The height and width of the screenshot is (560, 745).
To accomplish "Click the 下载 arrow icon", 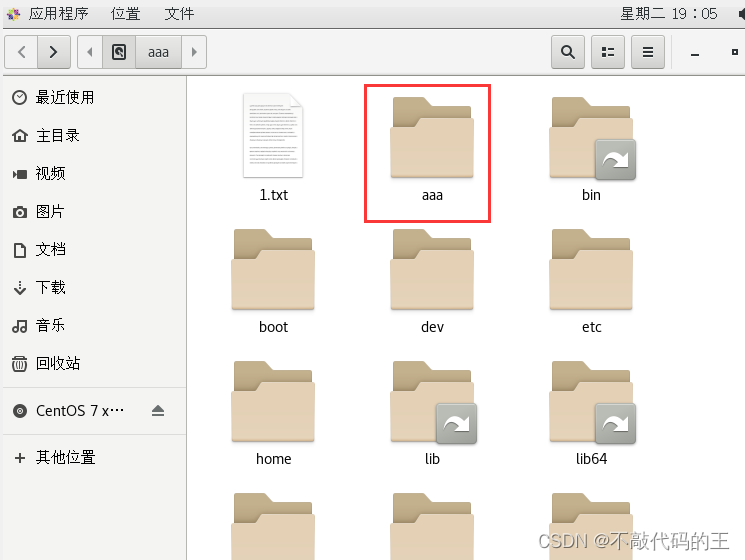I will point(19,288).
